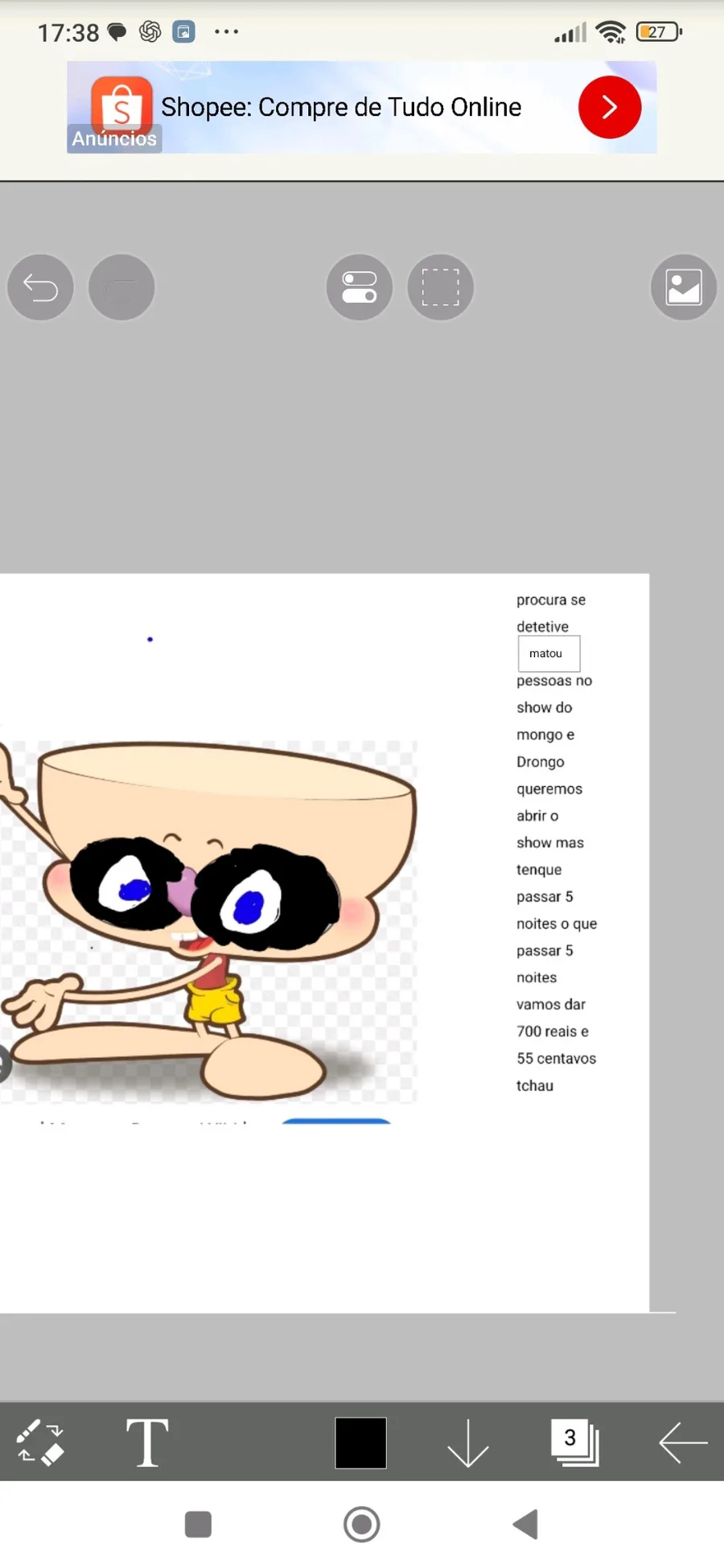
Task: Open the layers panel showing 3
Action: (x=574, y=1442)
